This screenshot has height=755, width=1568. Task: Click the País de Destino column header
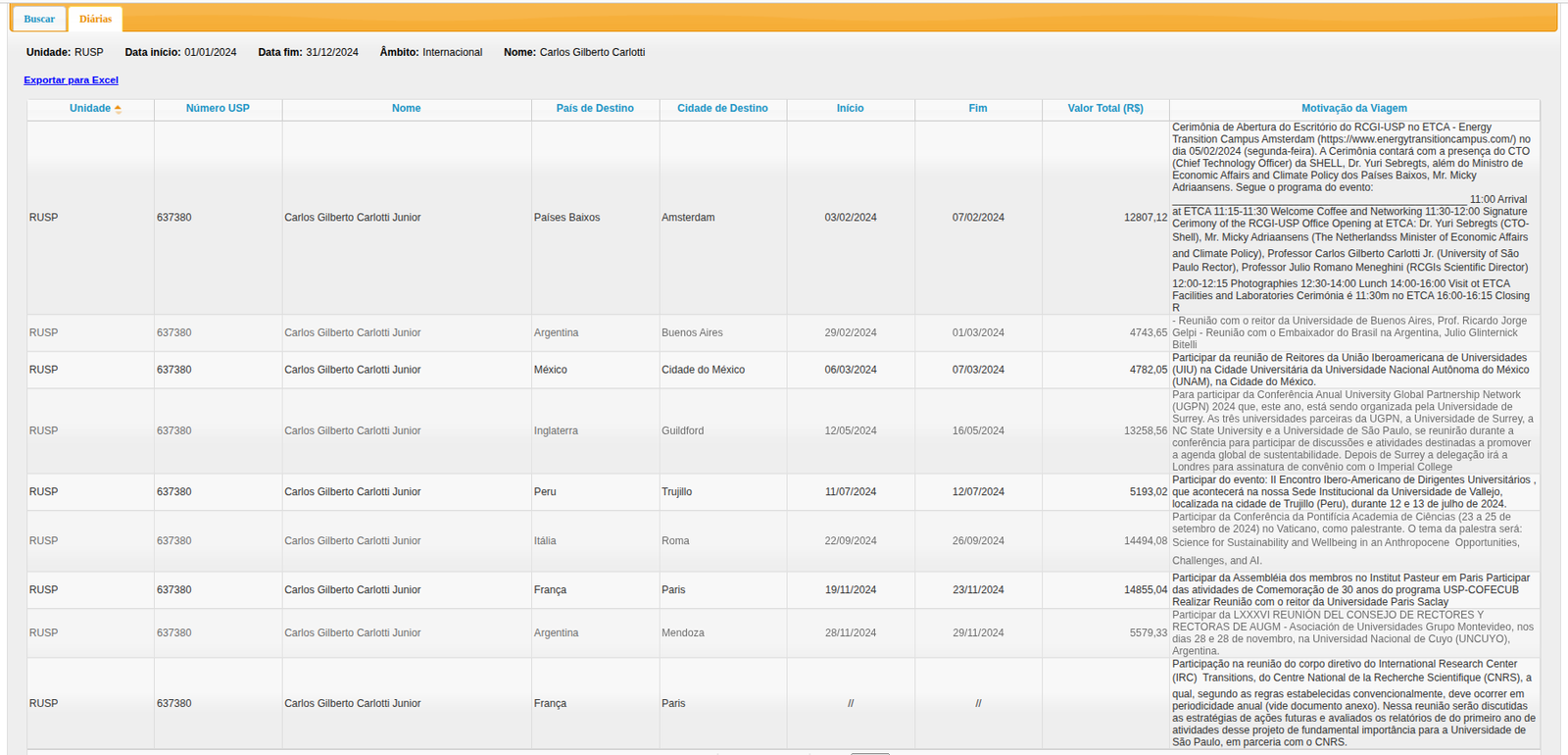pyautogui.click(x=595, y=108)
